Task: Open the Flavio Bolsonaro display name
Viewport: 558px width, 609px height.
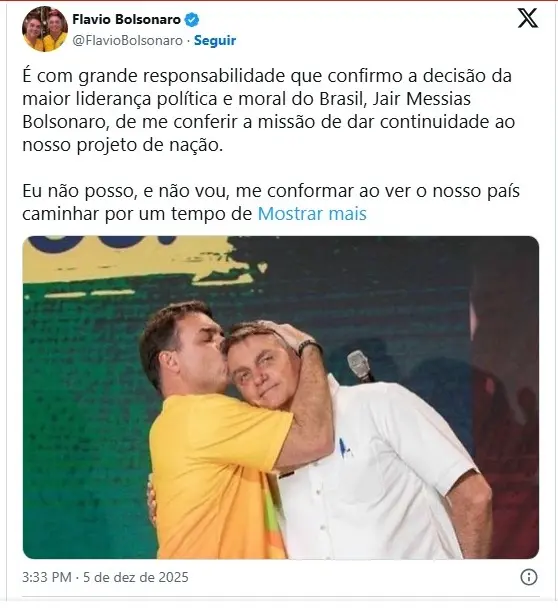Action: [127, 19]
